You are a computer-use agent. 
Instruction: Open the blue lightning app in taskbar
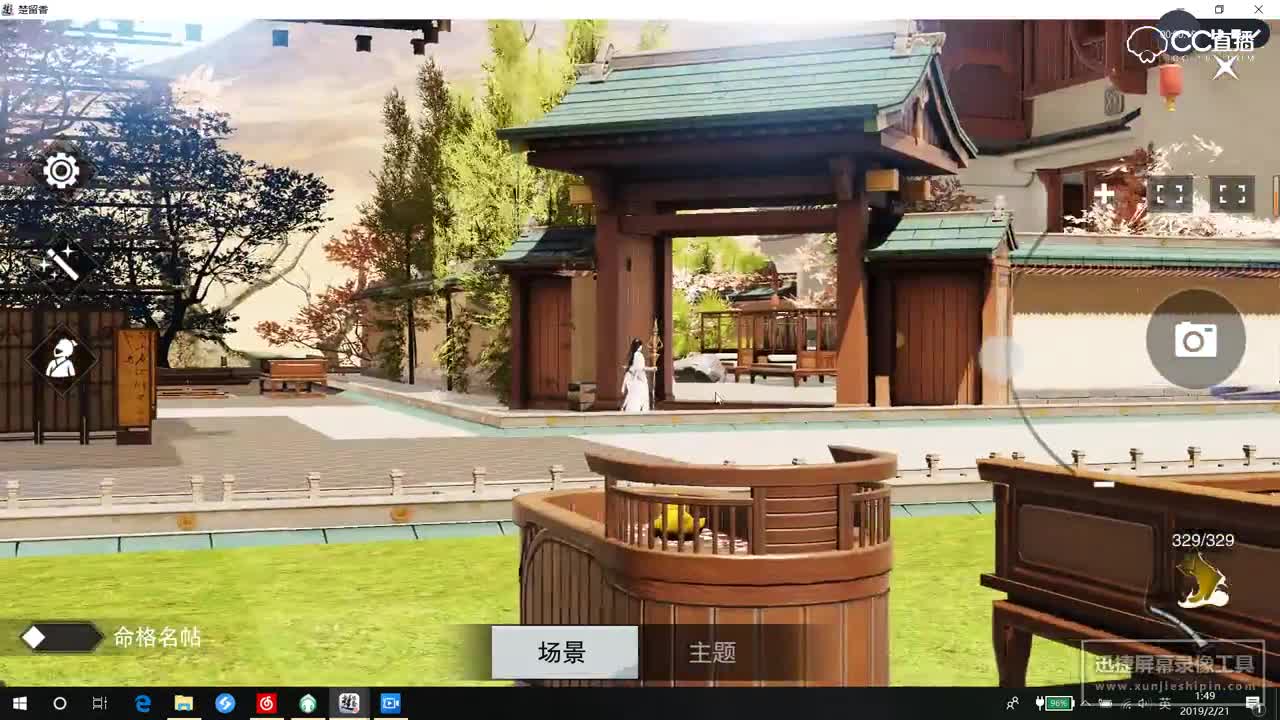tap(225, 703)
